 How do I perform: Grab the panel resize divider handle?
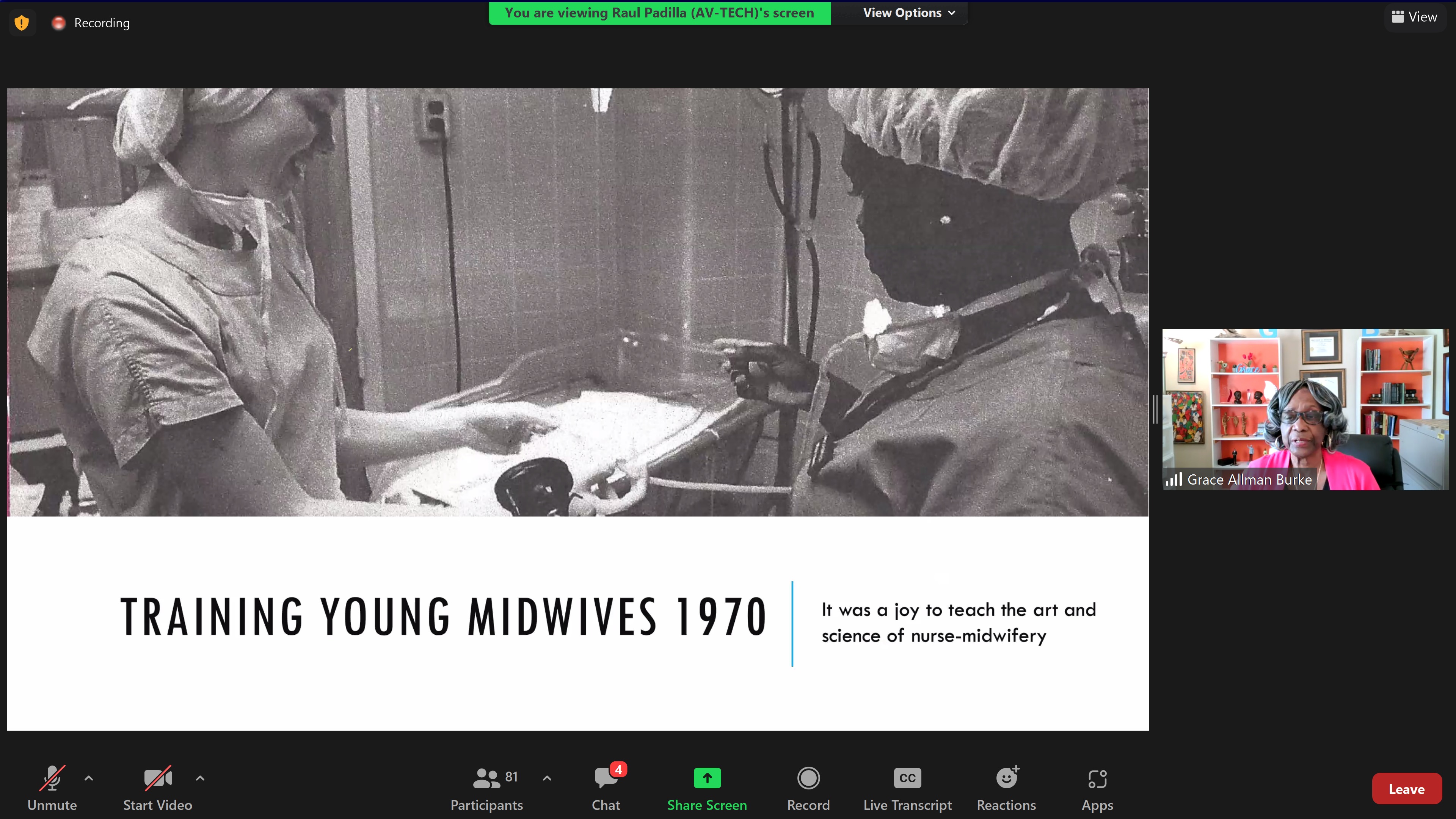[x=1155, y=409]
